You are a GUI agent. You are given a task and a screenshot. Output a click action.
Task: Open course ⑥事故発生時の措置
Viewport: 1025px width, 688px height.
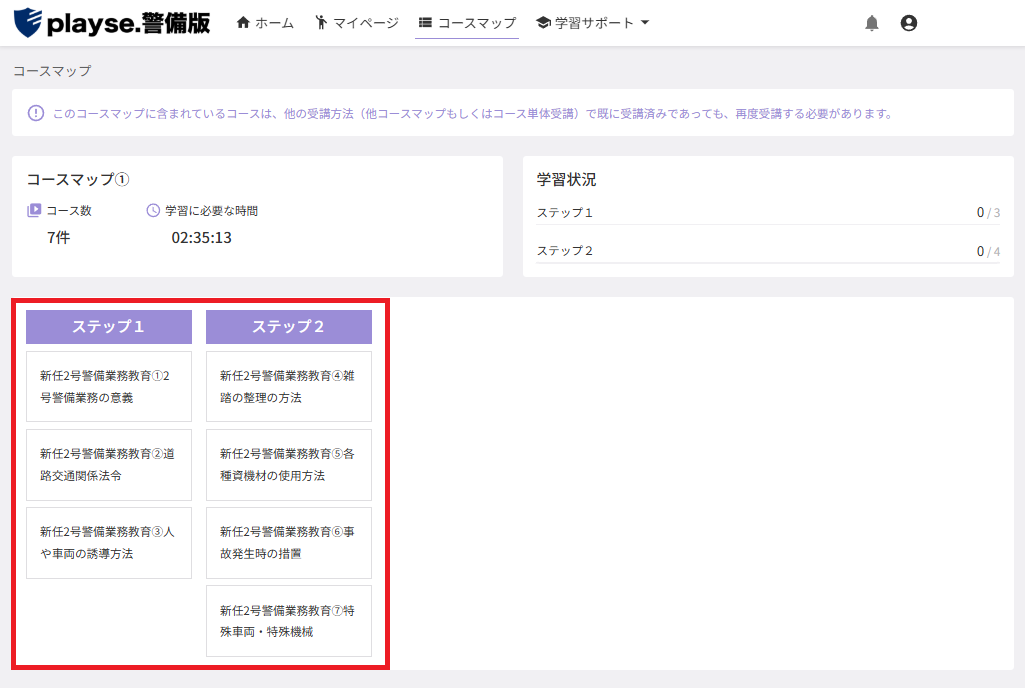(x=289, y=543)
